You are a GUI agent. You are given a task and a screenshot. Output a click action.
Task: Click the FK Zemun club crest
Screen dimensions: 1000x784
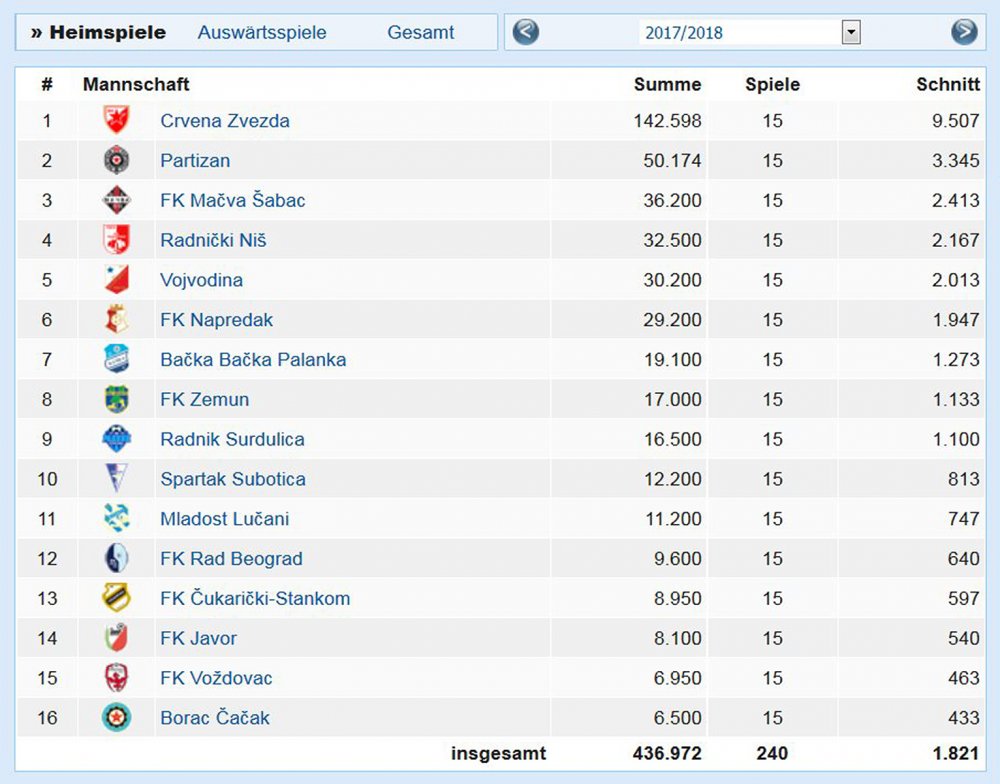coord(117,399)
